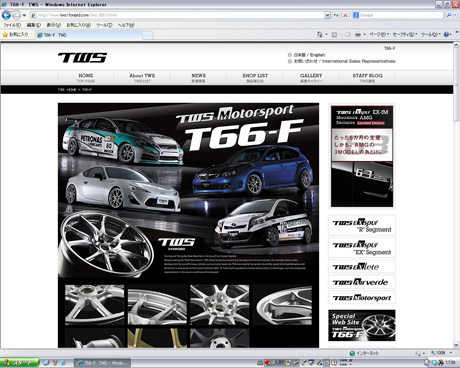Screen dimensions: 460x368
Task: Click the TWS Motorsport sidebar banner
Action: pyautogui.click(x=362, y=297)
